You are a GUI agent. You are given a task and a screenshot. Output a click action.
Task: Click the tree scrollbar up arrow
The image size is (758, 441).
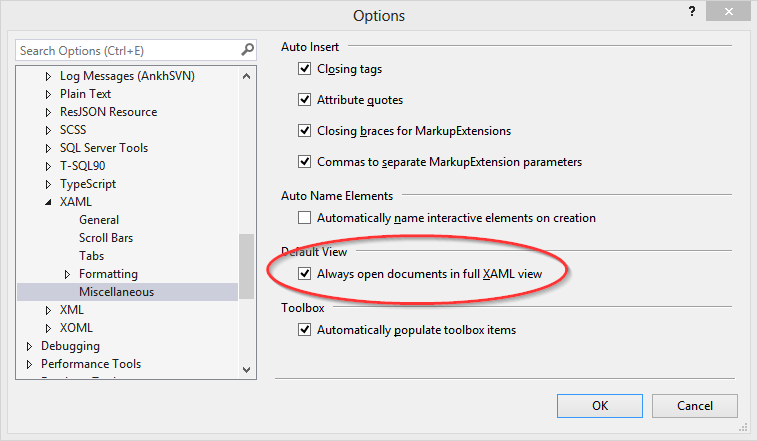coord(247,76)
